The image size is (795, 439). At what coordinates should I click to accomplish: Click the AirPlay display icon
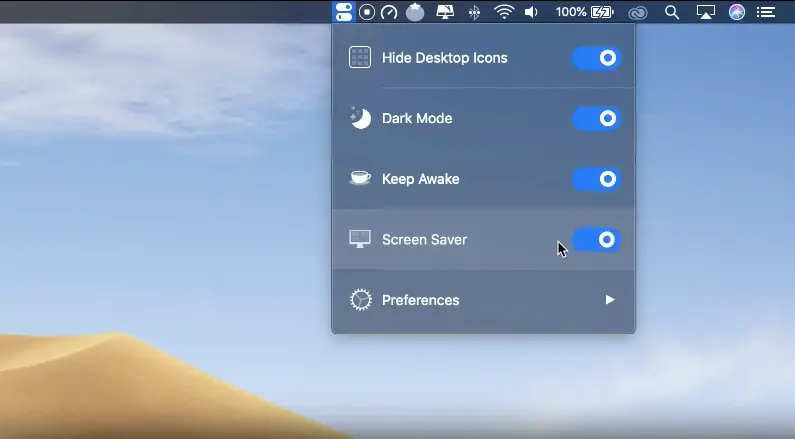(x=706, y=12)
